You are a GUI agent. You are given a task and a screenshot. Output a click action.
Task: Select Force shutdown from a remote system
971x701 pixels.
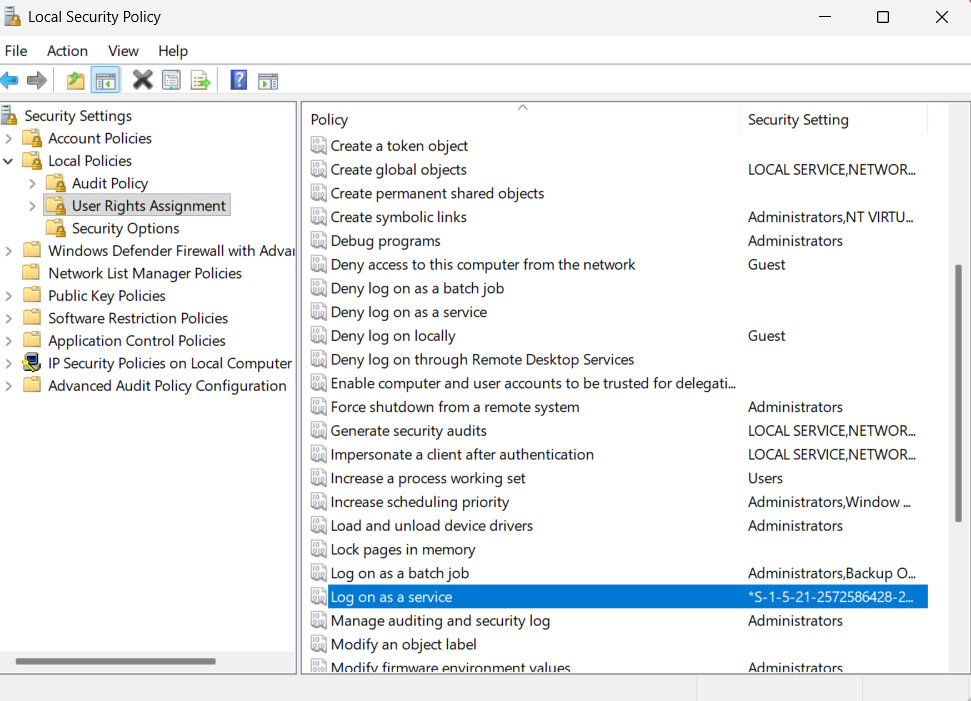[455, 407]
